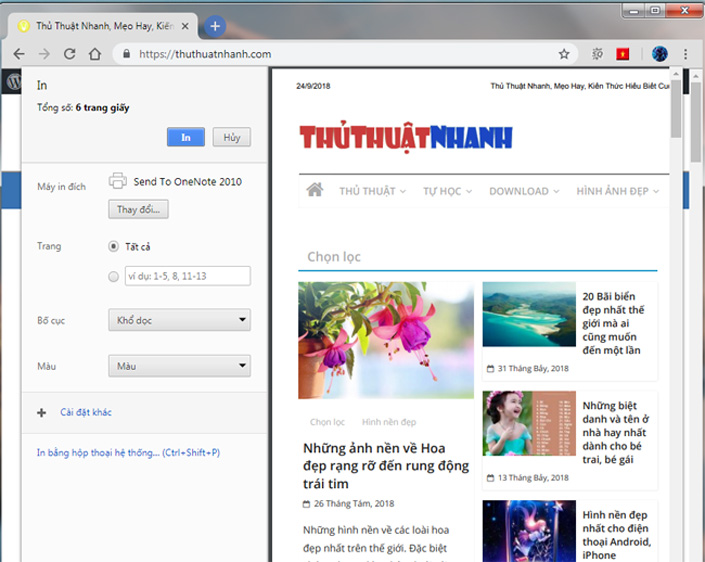Click the Hủy cancel button
The image size is (705, 562).
point(232,137)
